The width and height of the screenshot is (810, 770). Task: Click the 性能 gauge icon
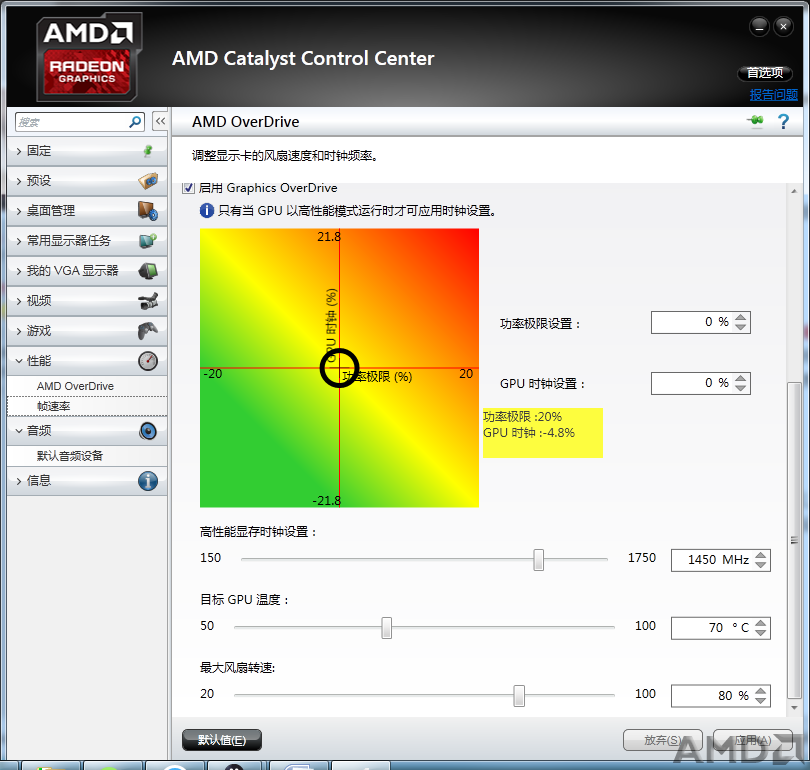click(x=148, y=360)
